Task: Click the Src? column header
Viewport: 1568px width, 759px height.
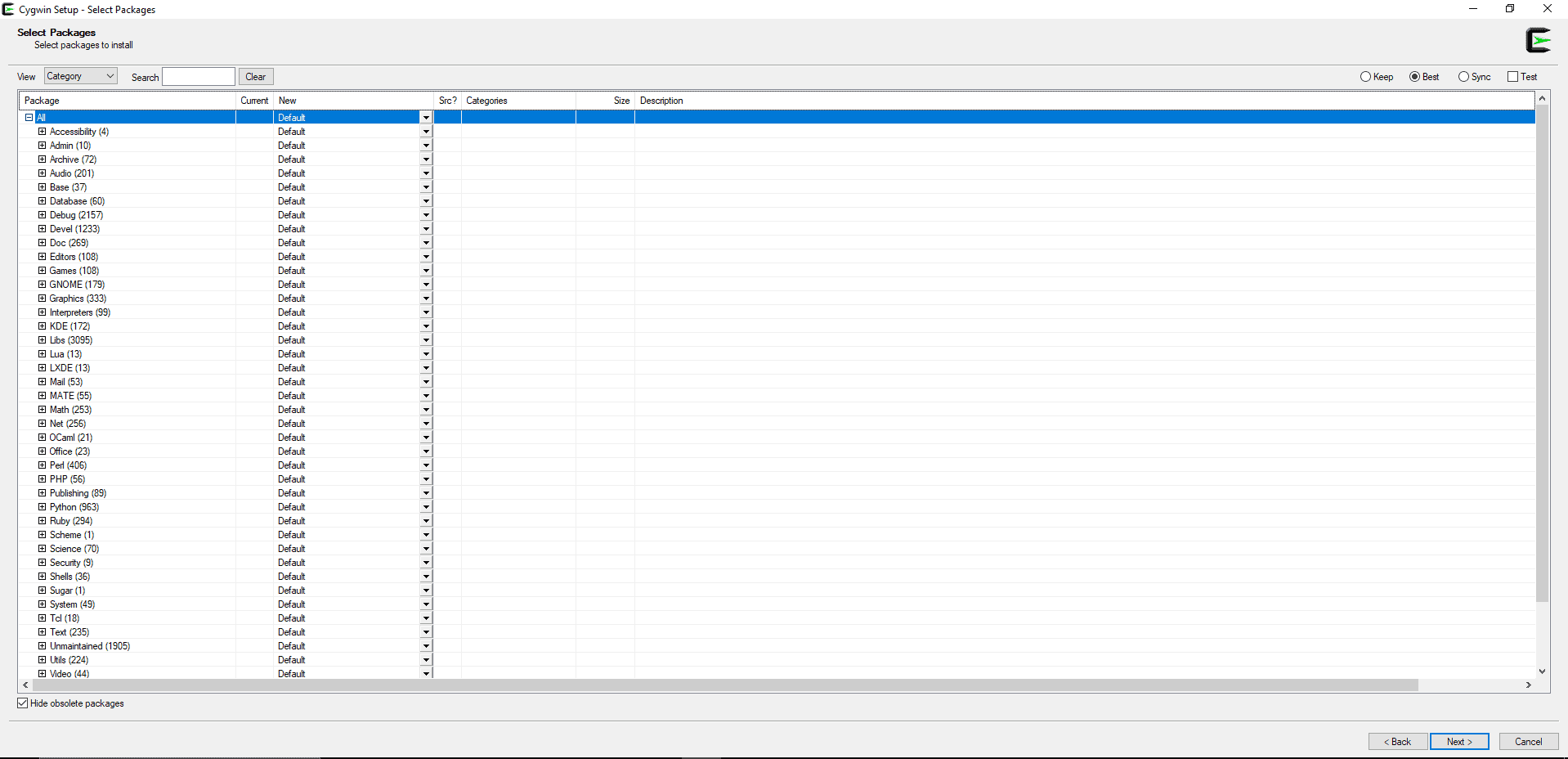Action: pos(447,101)
